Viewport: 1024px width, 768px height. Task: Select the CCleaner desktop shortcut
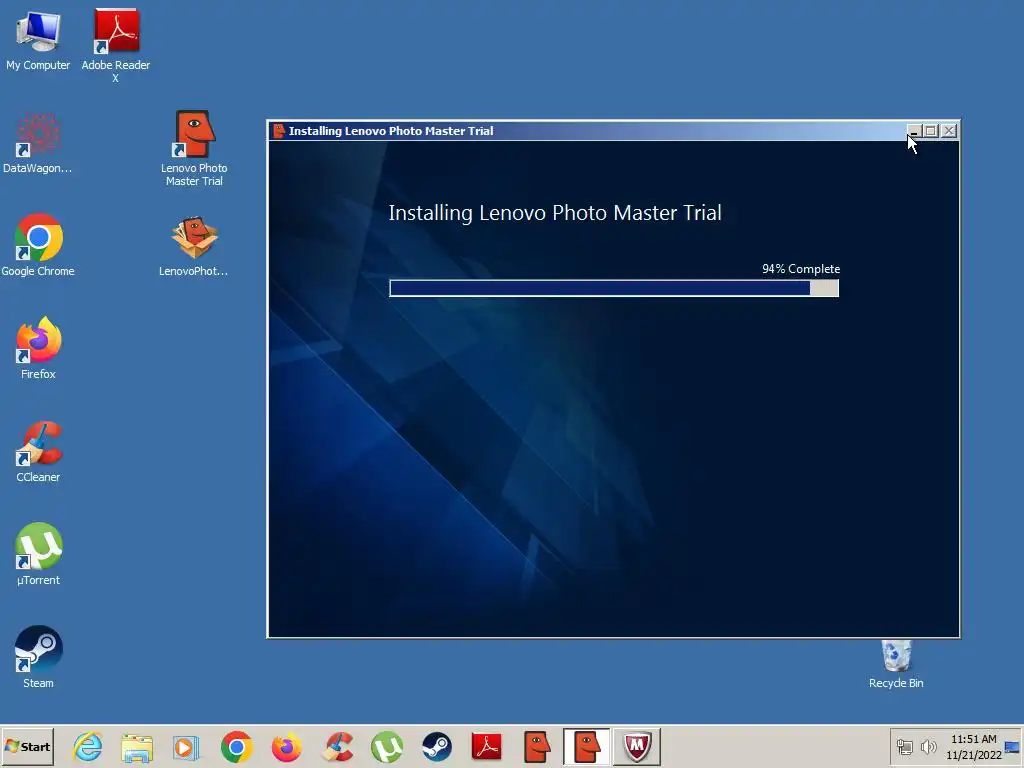[x=38, y=452]
